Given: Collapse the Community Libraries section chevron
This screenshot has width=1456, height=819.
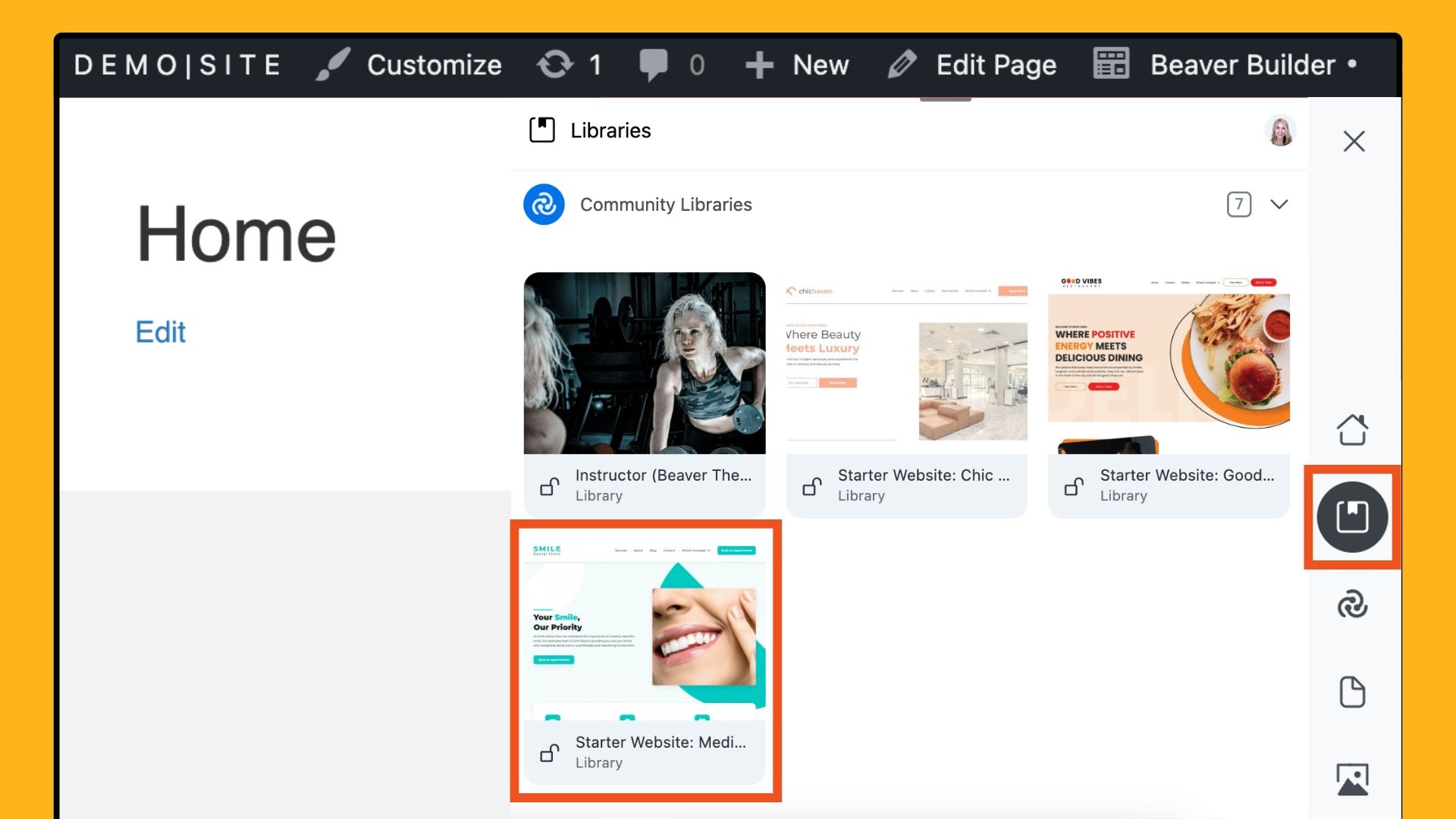Looking at the screenshot, I should click(x=1279, y=205).
